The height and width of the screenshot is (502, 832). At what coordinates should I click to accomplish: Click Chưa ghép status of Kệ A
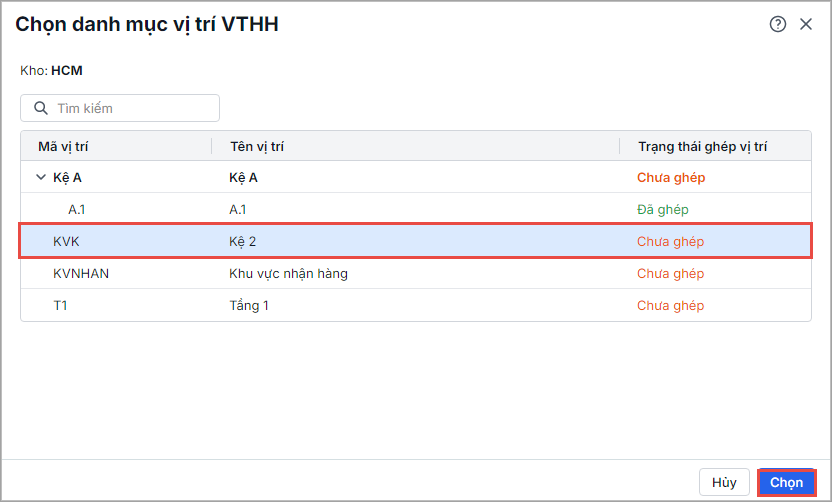[x=671, y=178]
